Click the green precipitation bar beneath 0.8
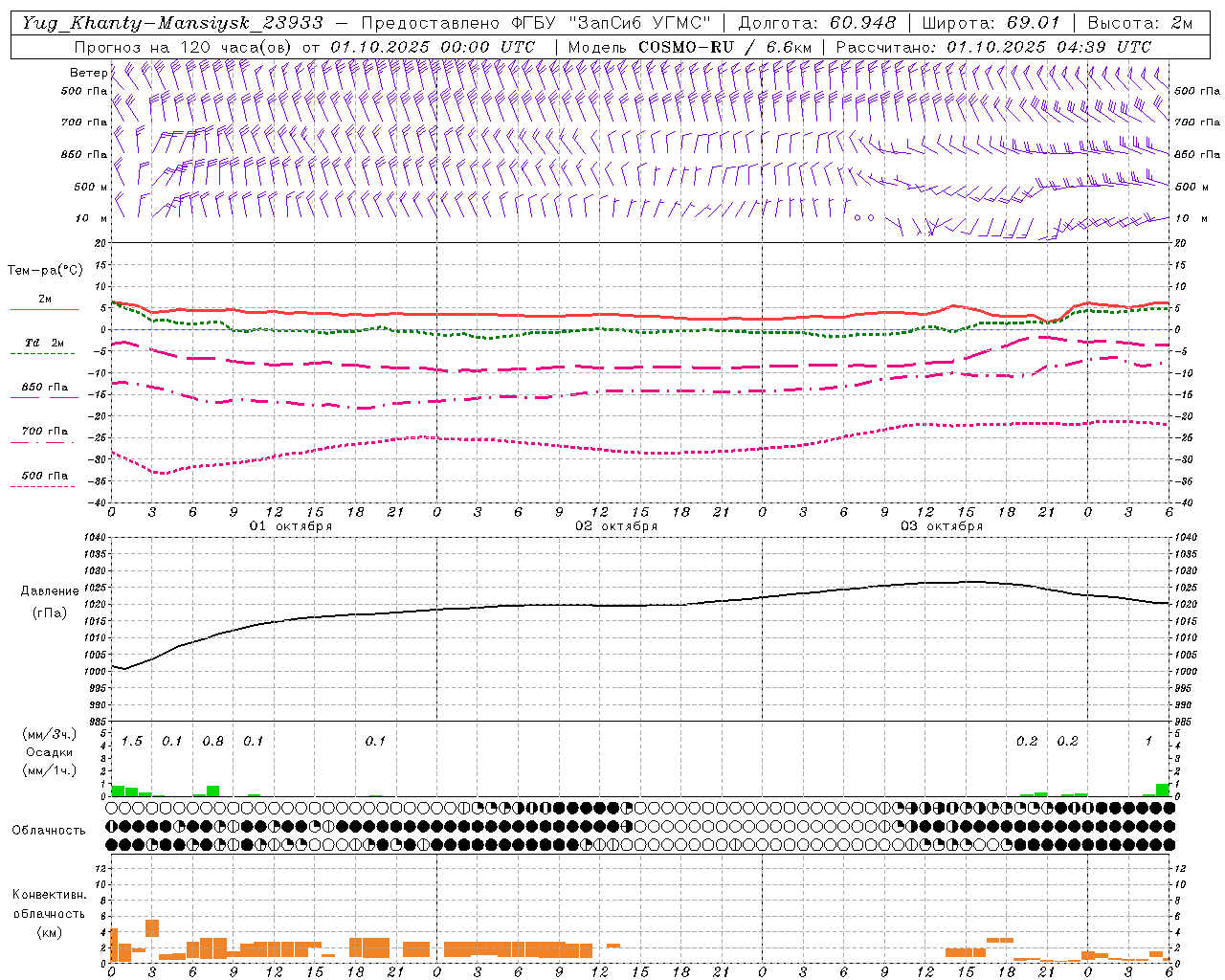1225x980 pixels. click(x=212, y=791)
